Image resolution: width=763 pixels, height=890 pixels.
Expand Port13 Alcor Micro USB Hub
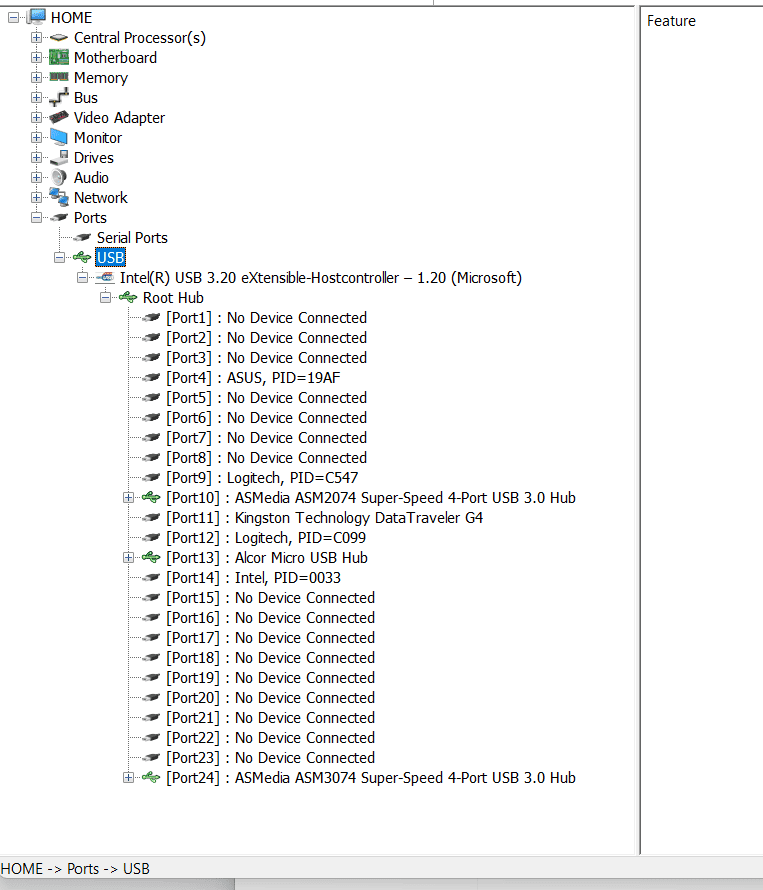pyautogui.click(x=128, y=557)
